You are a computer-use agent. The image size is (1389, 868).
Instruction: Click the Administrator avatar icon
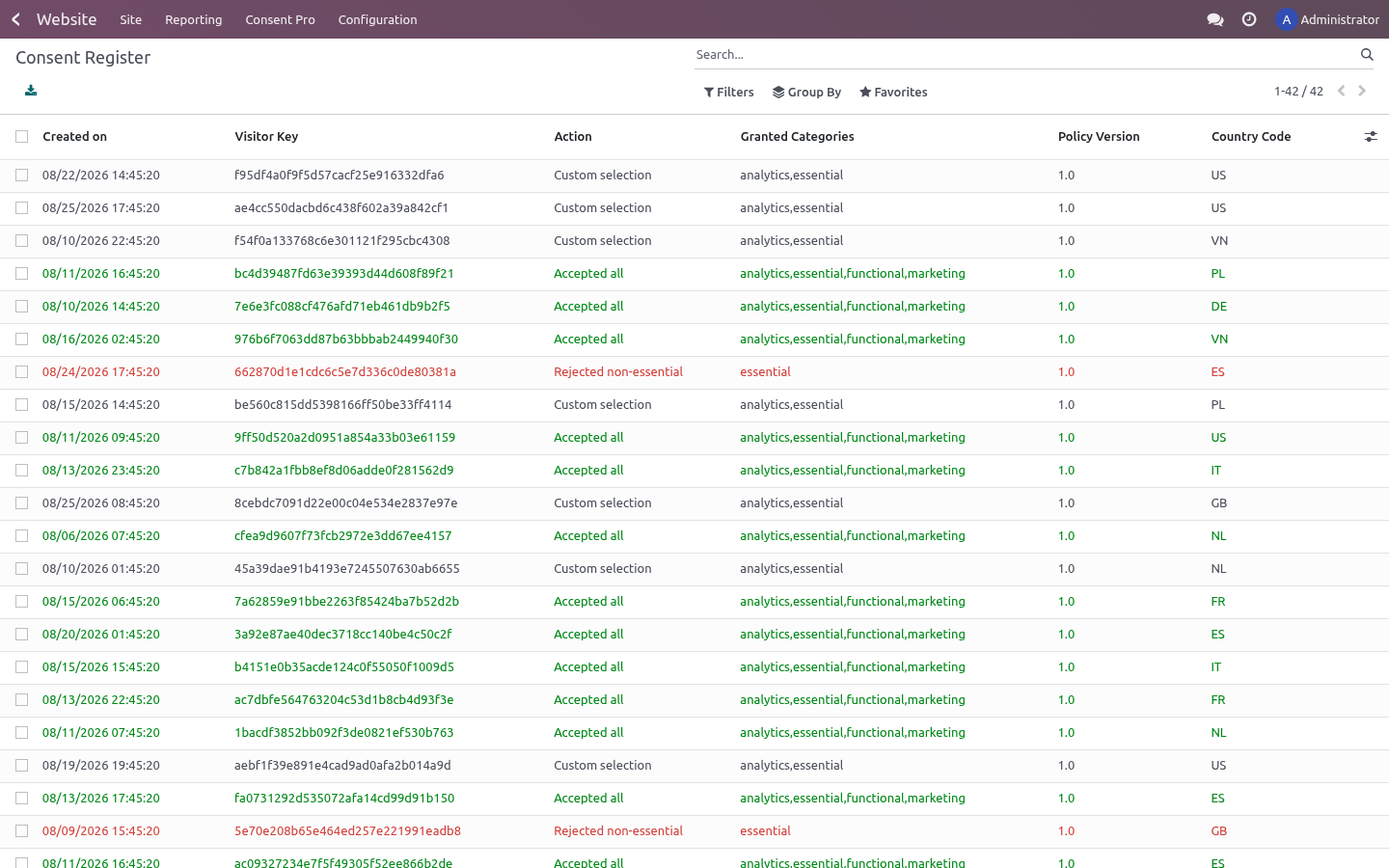pyautogui.click(x=1286, y=19)
